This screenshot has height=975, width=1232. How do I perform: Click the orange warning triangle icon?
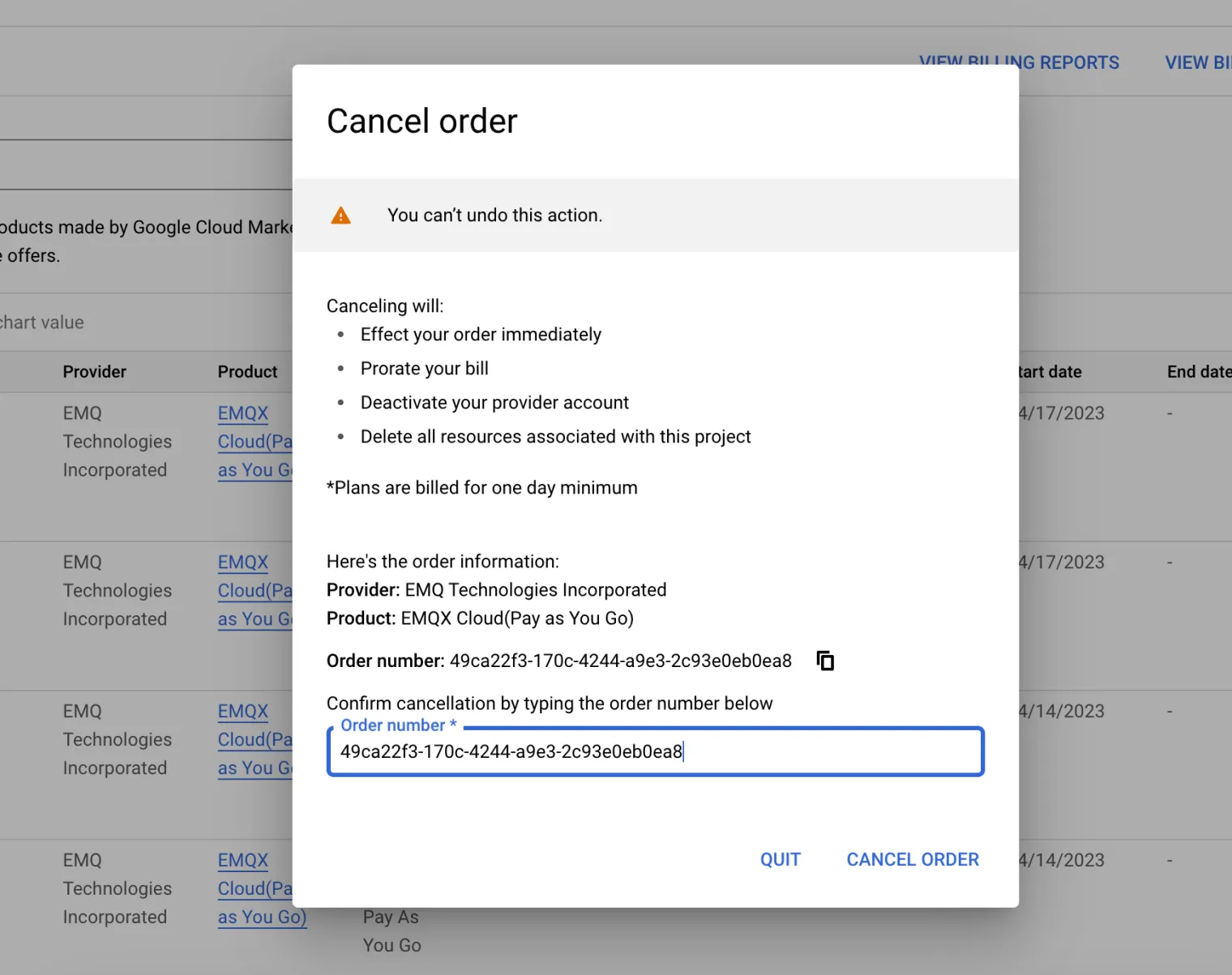click(x=341, y=216)
